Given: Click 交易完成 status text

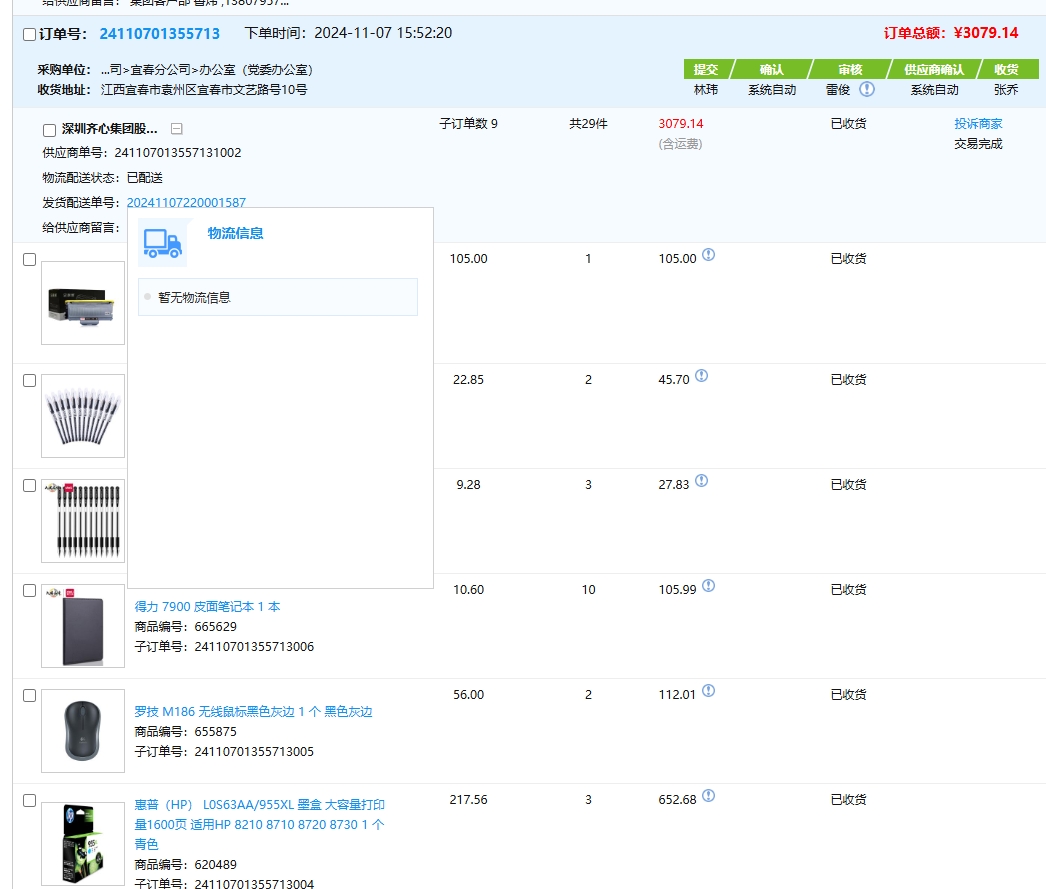Looking at the screenshot, I should [x=978, y=143].
